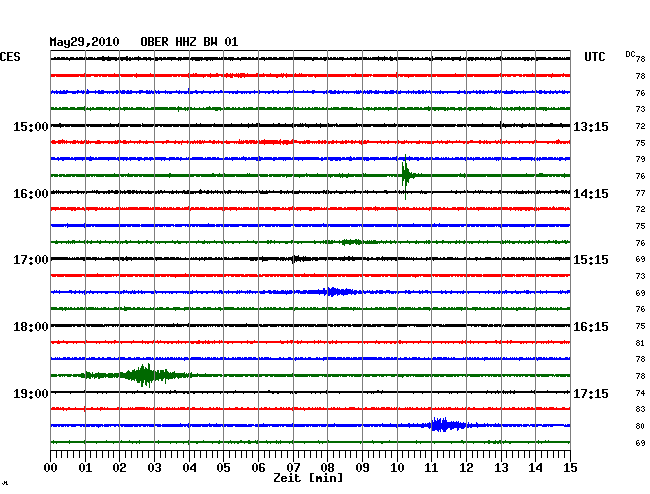The width and height of the screenshot is (650, 494).
Task: Select the station title OBER HHZ BW 01
Action: tap(189, 42)
